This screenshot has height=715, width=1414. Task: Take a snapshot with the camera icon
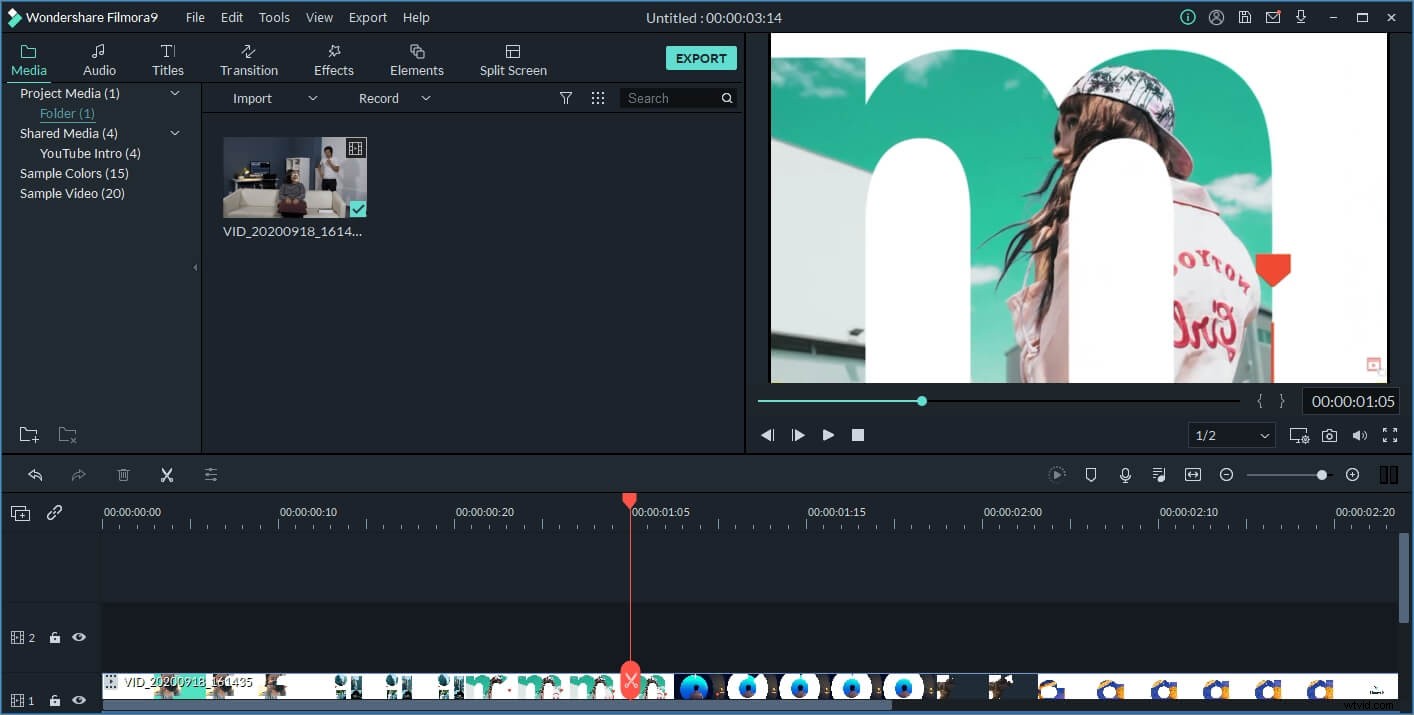[1329, 435]
